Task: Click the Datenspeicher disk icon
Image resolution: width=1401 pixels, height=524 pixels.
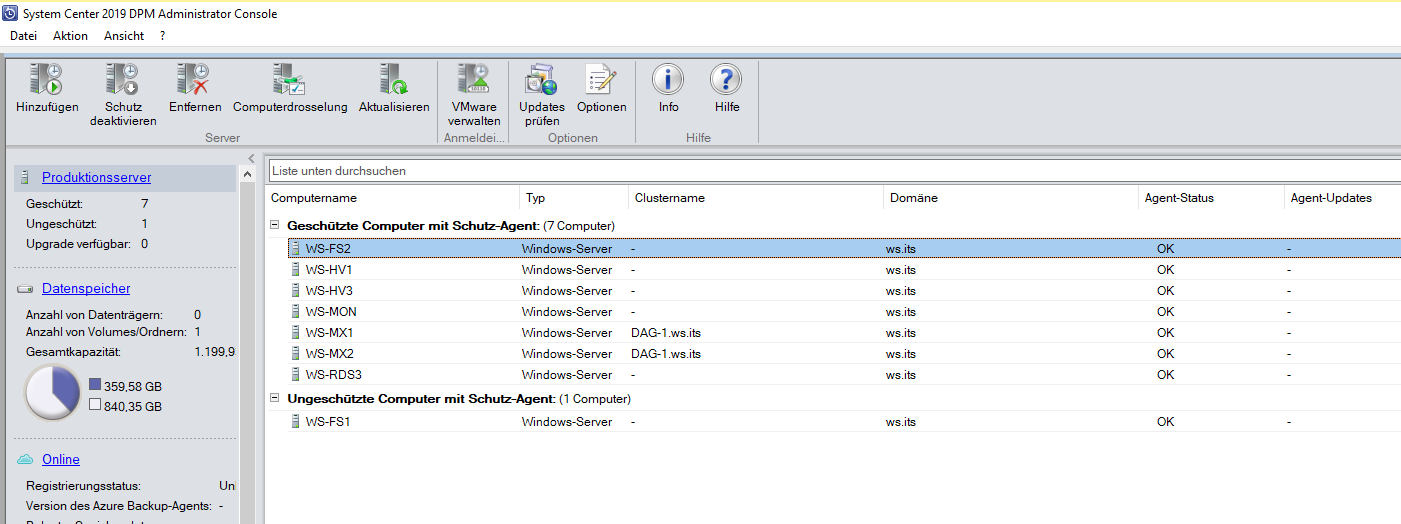Action: coord(26,289)
